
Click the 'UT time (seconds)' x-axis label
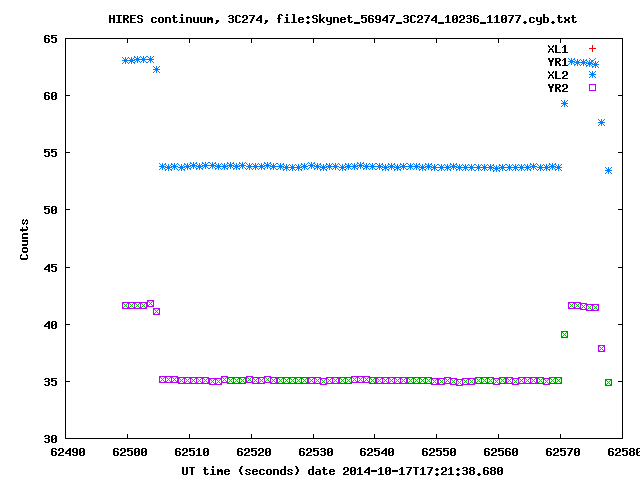[342, 471]
